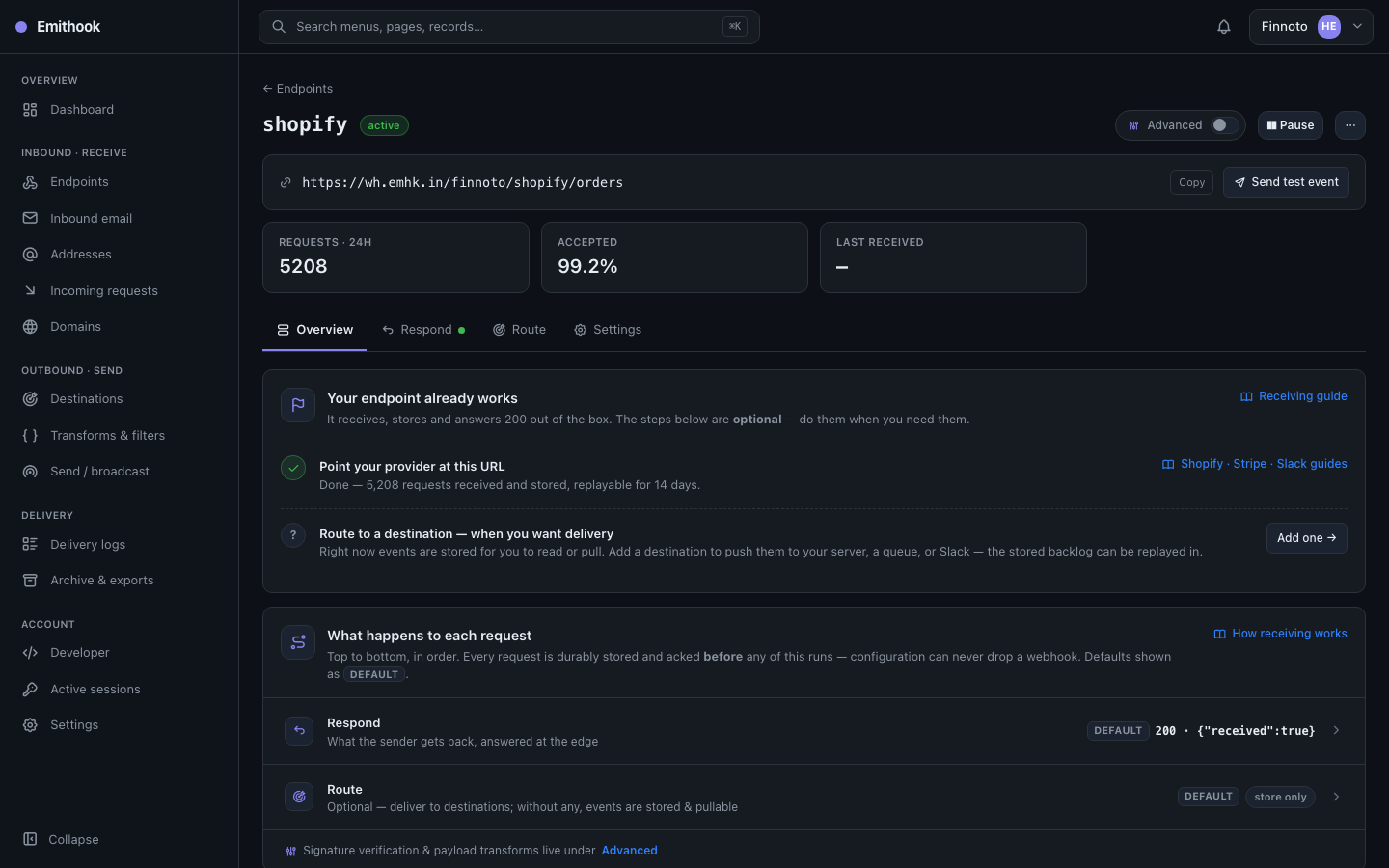Go back to Endpoints
1389x868 pixels.
[x=297, y=89]
